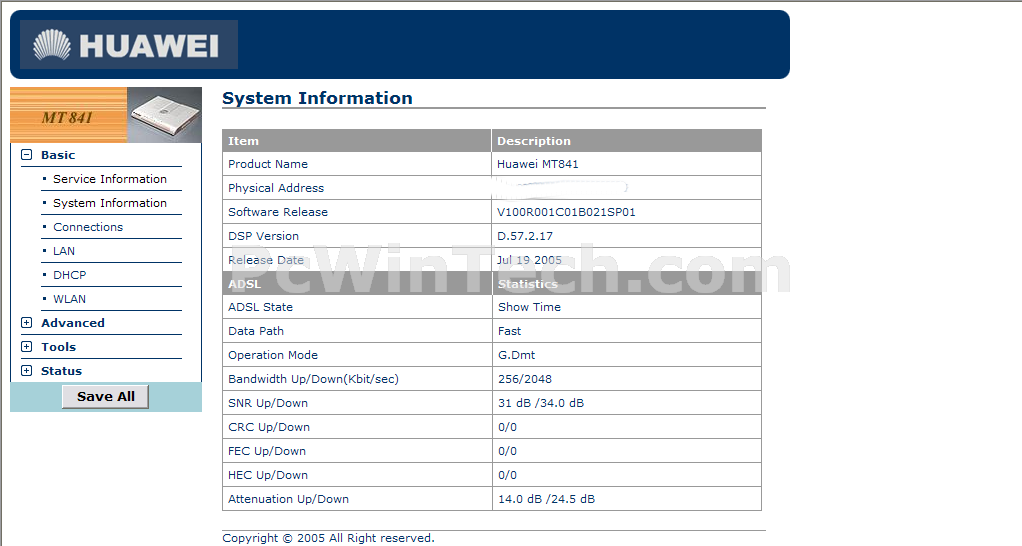Click the 'Physical Address' row label
The width and height of the screenshot is (1022, 546).
click(x=276, y=188)
